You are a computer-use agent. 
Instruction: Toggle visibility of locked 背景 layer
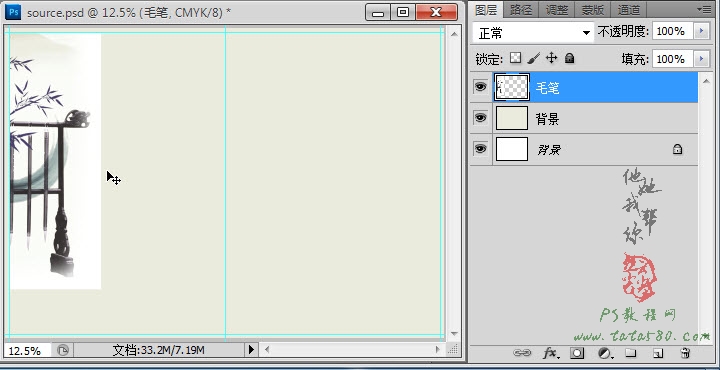click(480, 149)
